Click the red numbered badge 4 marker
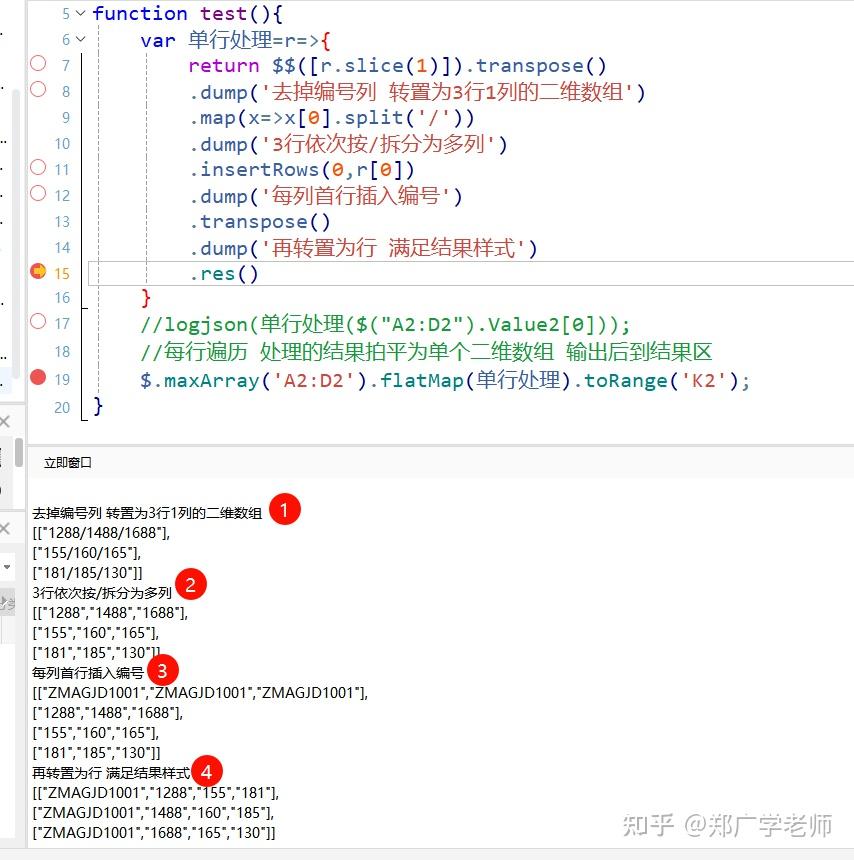 point(208,771)
